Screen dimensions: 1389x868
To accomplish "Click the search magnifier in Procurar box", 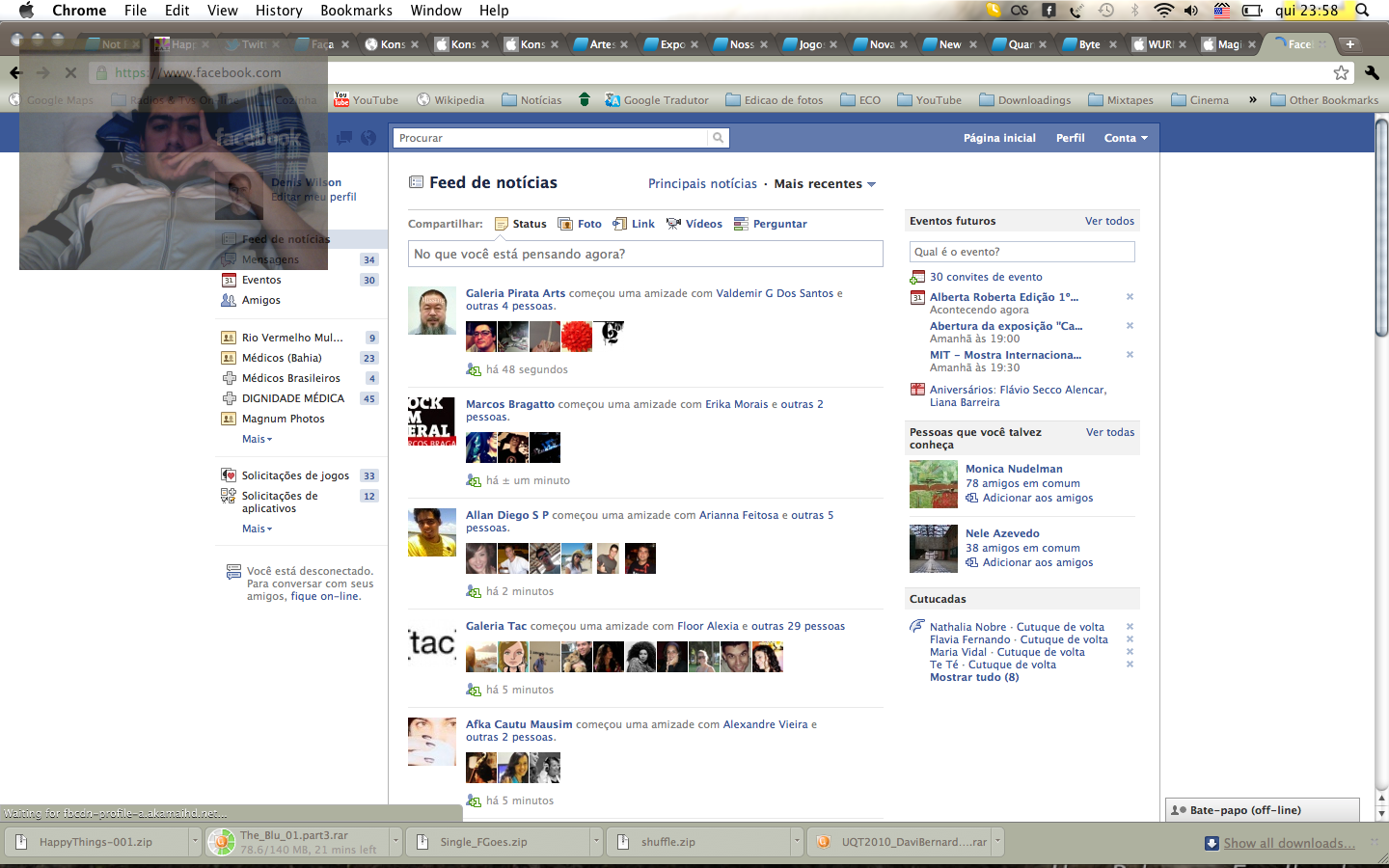I will [x=718, y=138].
